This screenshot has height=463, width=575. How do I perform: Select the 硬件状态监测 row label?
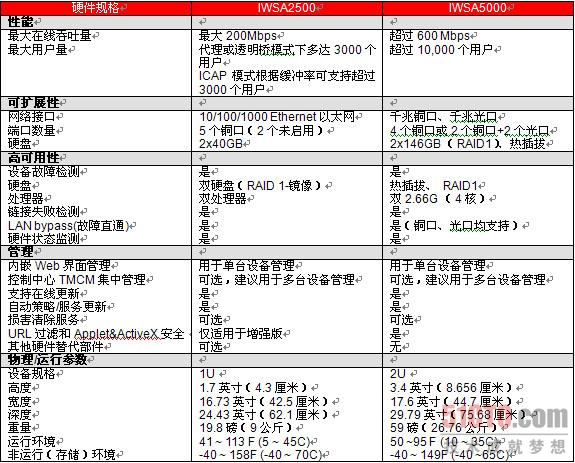(x=44, y=239)
